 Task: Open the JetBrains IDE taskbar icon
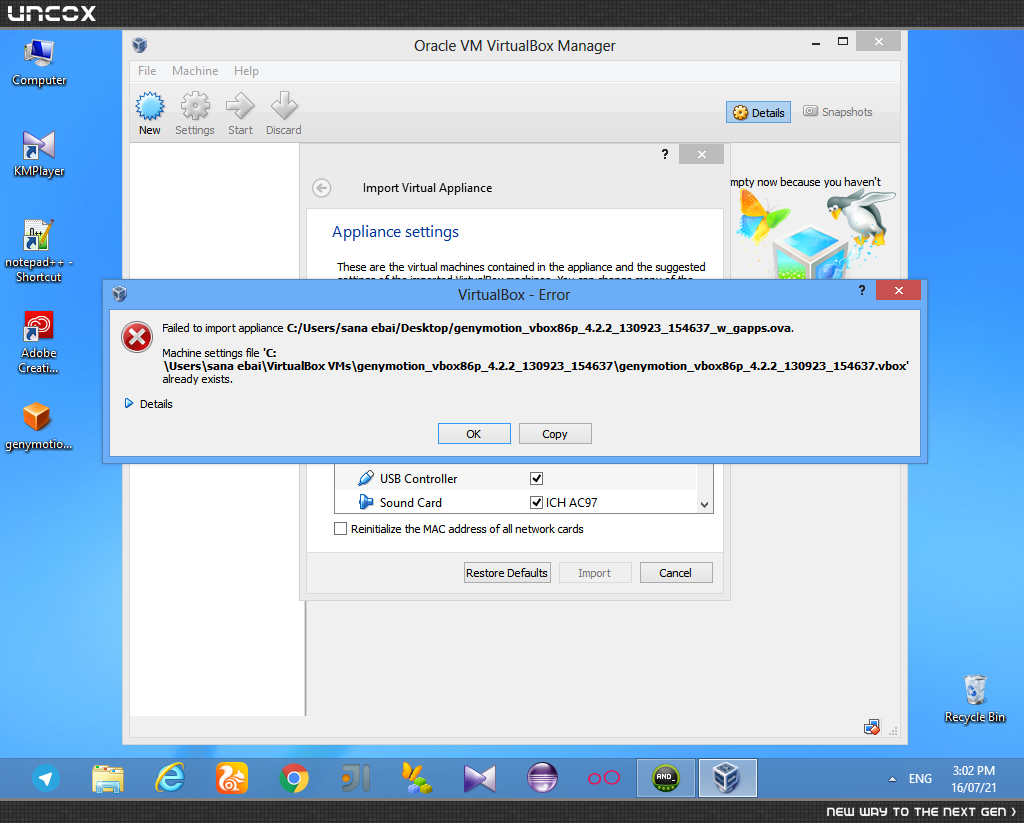coord(356,779)
